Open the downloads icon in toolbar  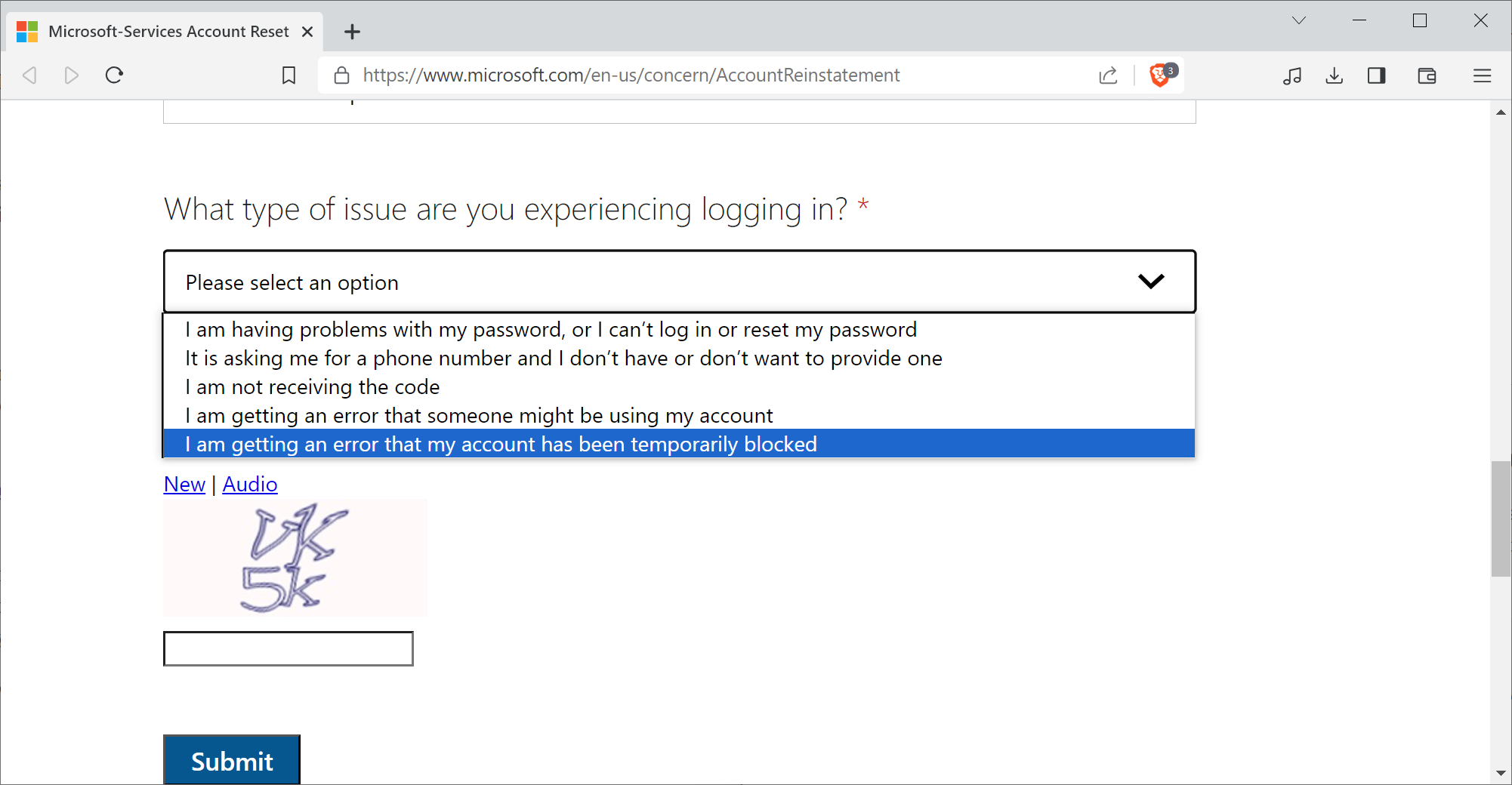coord(1334,75)
